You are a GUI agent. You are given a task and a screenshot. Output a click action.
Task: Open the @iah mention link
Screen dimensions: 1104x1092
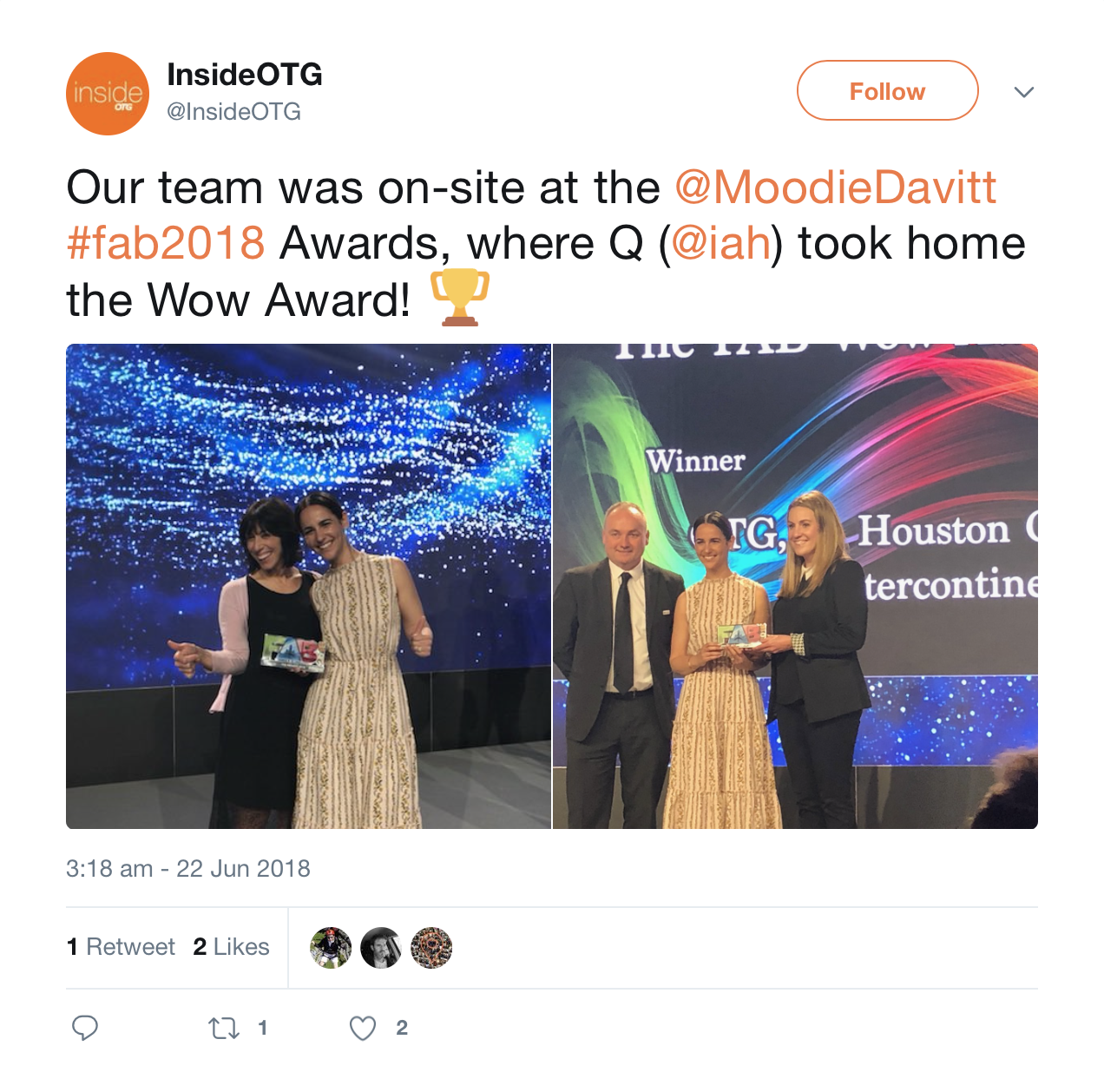pyautogui.click(x=721, y=243)
